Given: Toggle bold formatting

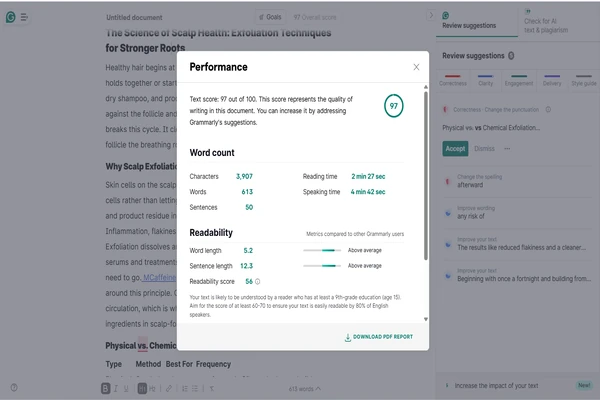Looking at the screenshot, I should (x=106, y=388).
